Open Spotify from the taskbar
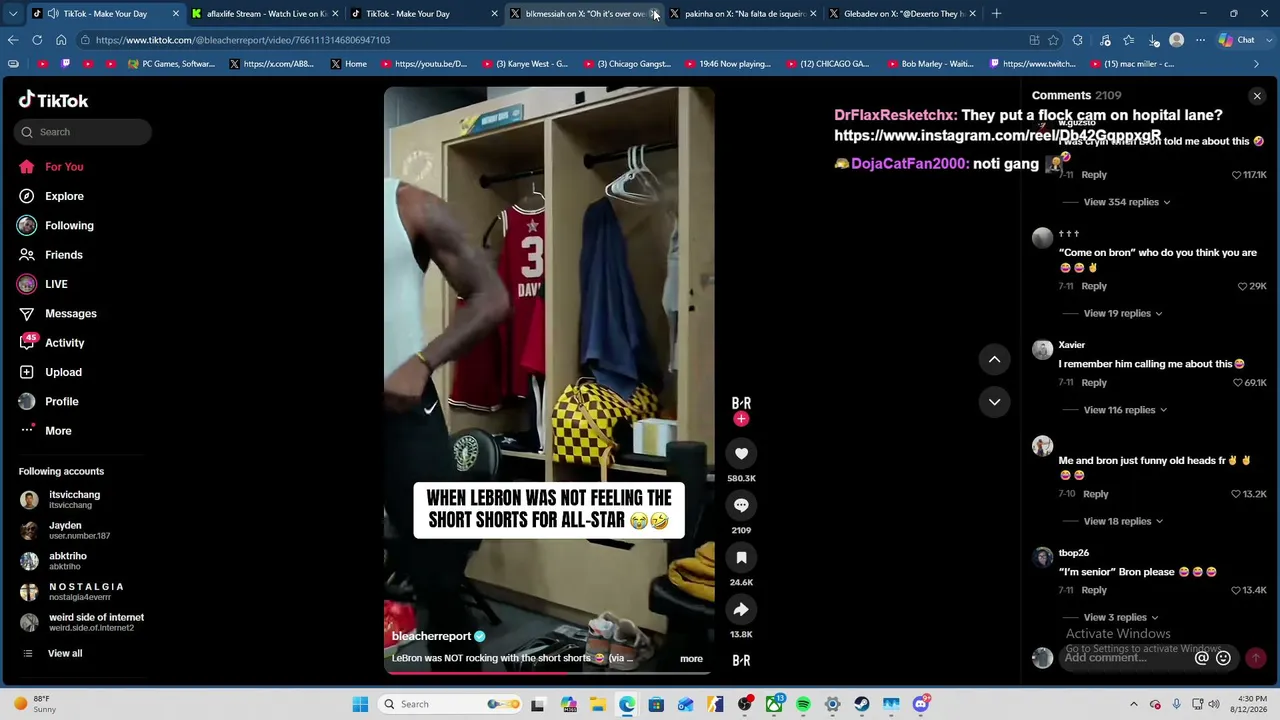Screen dimensions: 1280x720 point(803,704)
